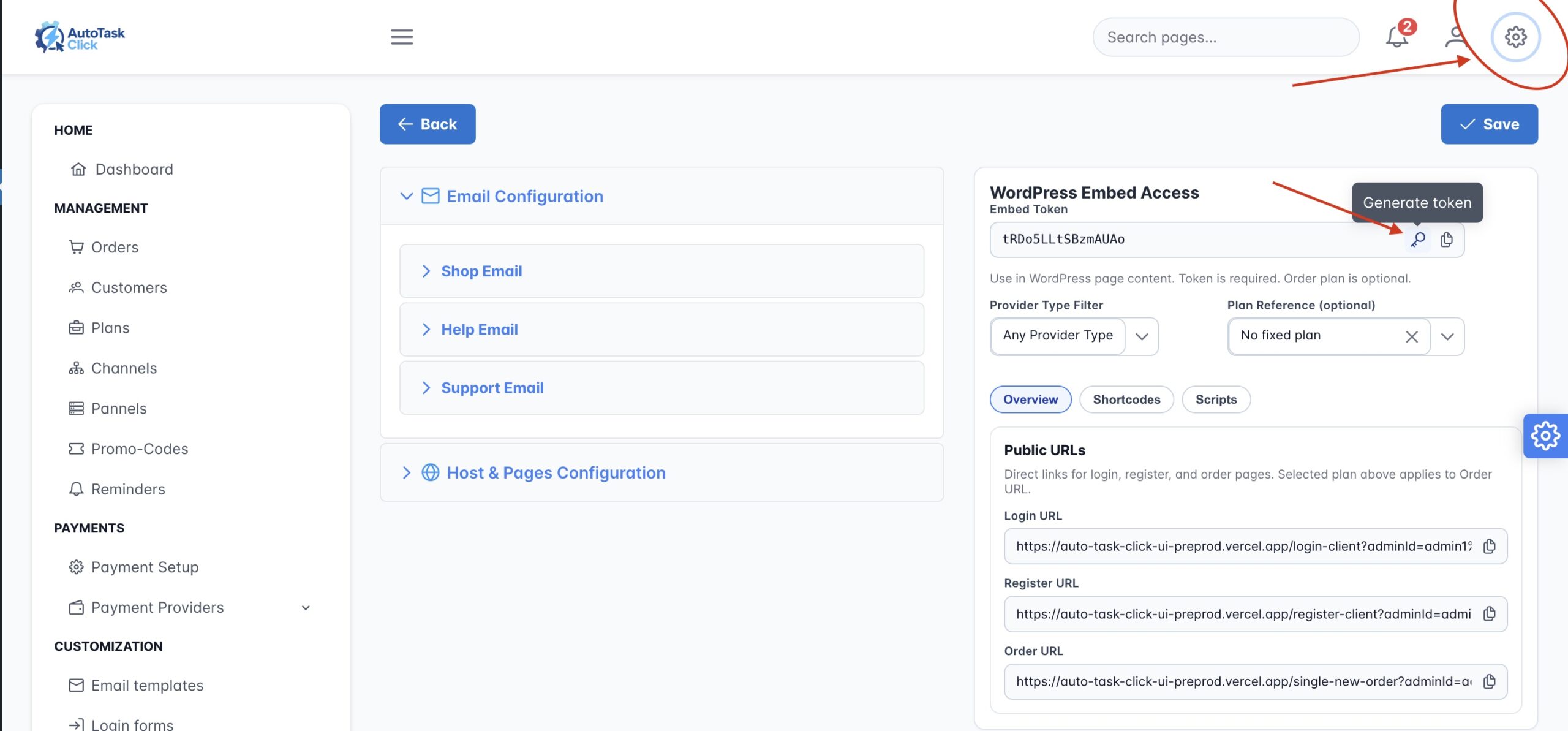Click the Public URLs heading

(1044, 450)
